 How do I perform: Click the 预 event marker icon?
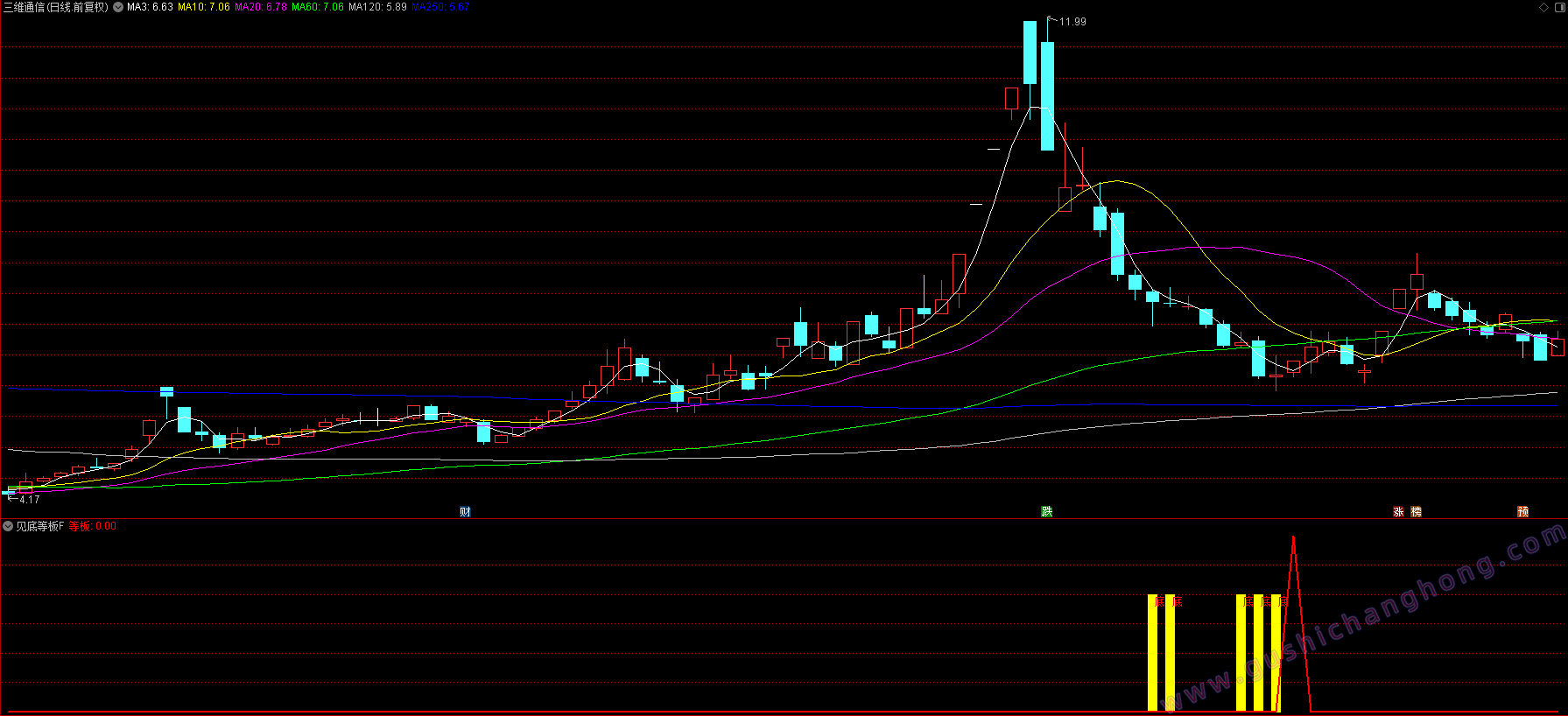coord(1522,512)
